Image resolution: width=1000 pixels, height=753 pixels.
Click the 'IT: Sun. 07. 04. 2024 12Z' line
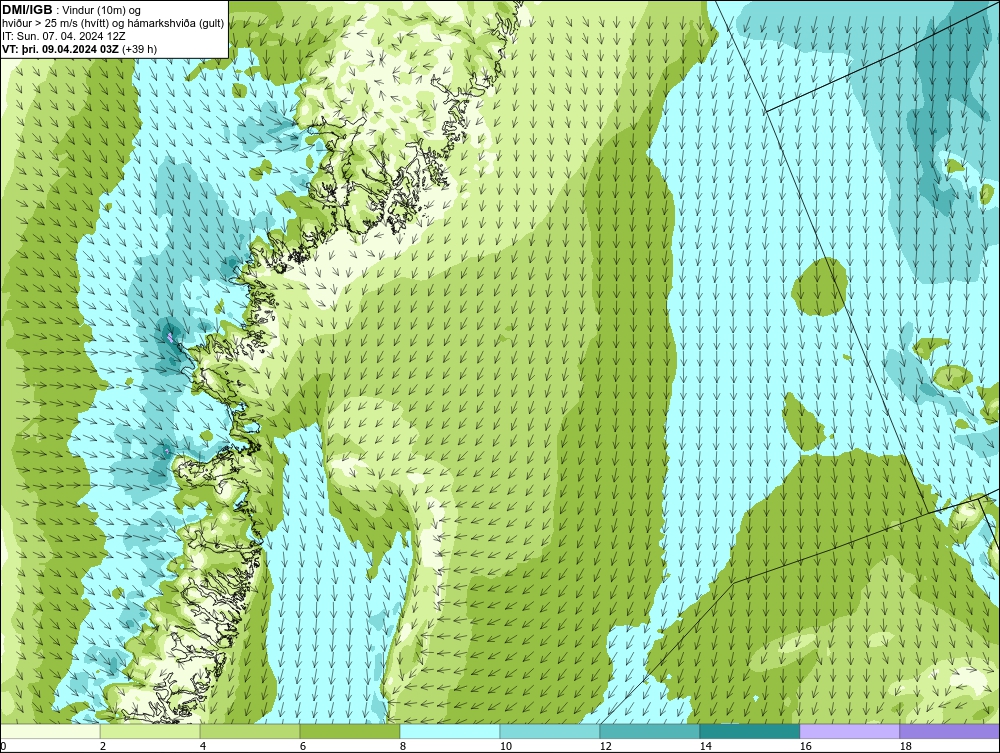(x=64, y=36)
